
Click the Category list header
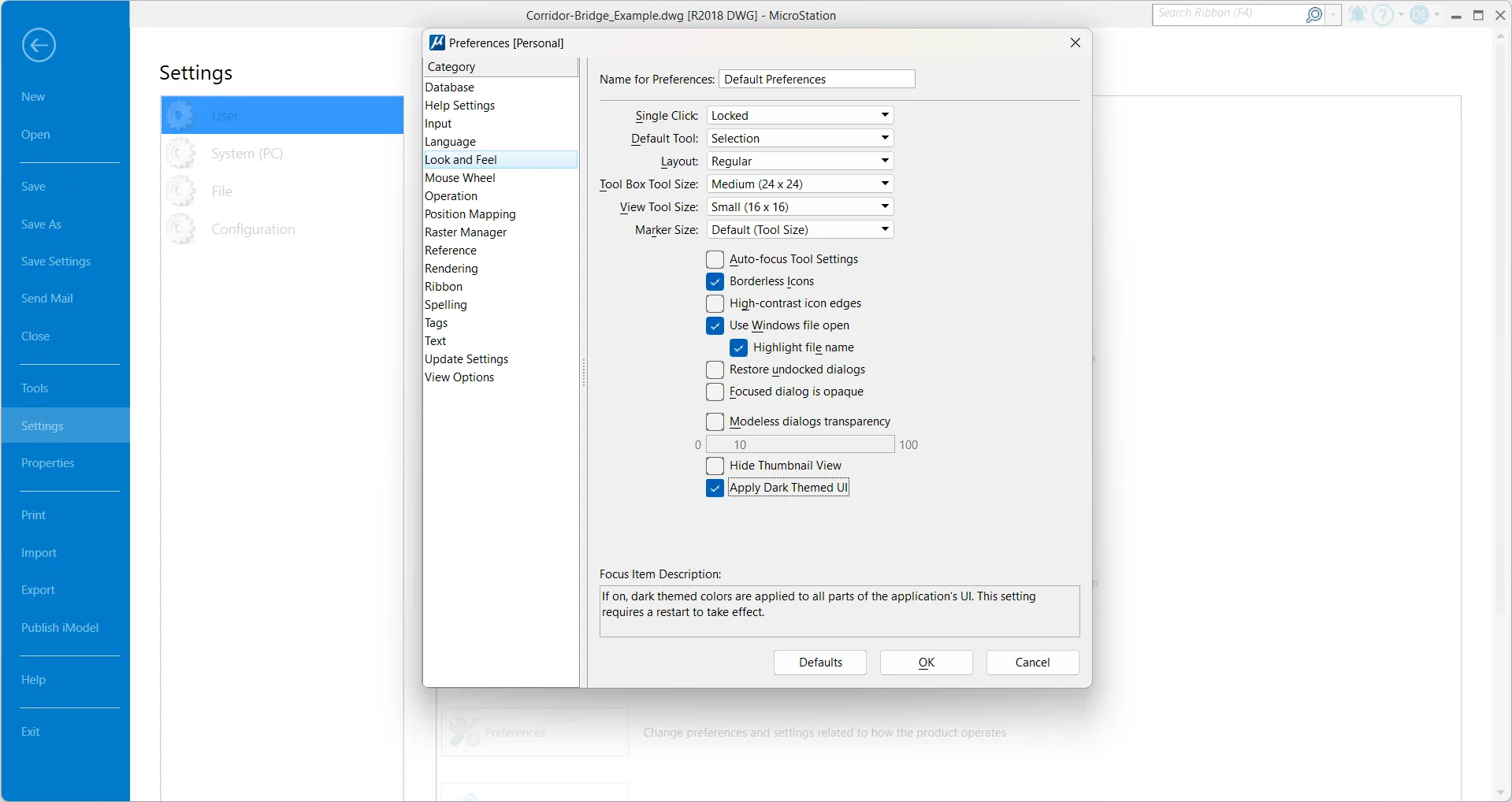(x=500, y=67)
